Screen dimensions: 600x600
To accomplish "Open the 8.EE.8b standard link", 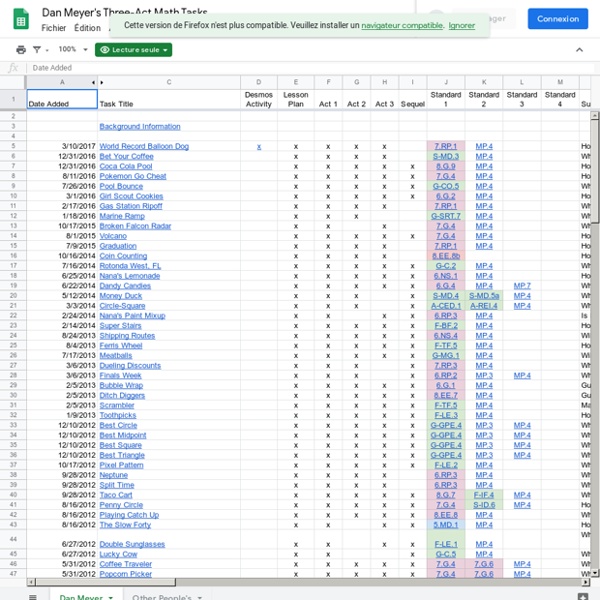I will [445, 256].
